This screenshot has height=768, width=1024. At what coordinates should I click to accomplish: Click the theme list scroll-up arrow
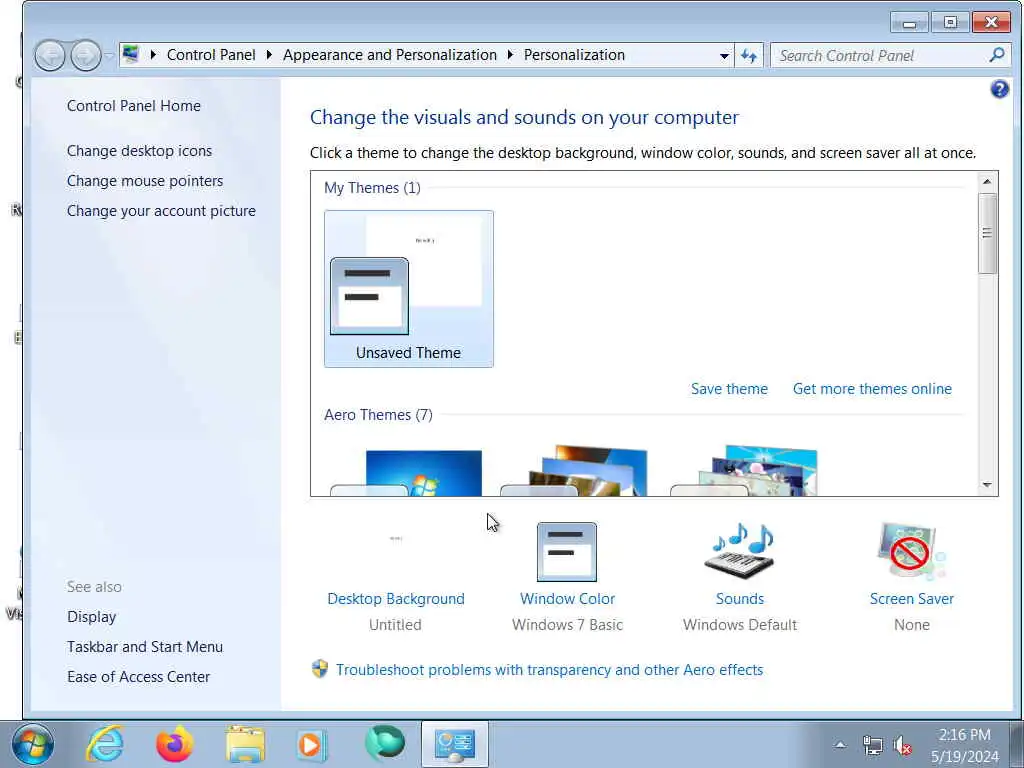pos(987,182)
